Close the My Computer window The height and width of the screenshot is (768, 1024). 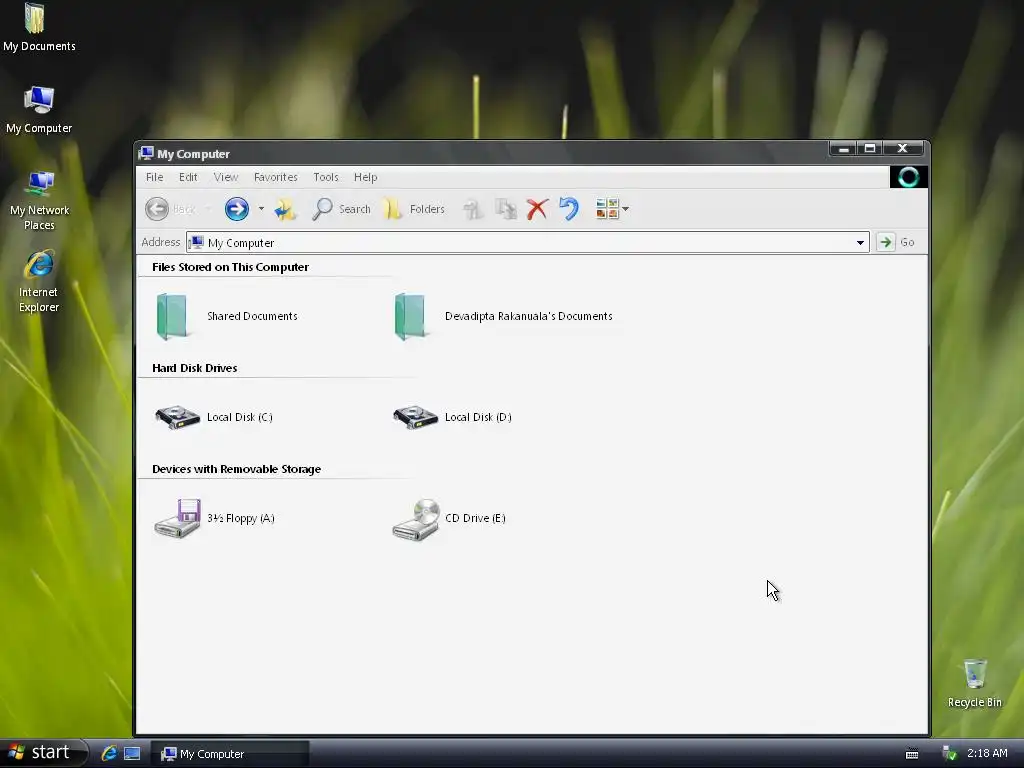(x=903, y=149)
